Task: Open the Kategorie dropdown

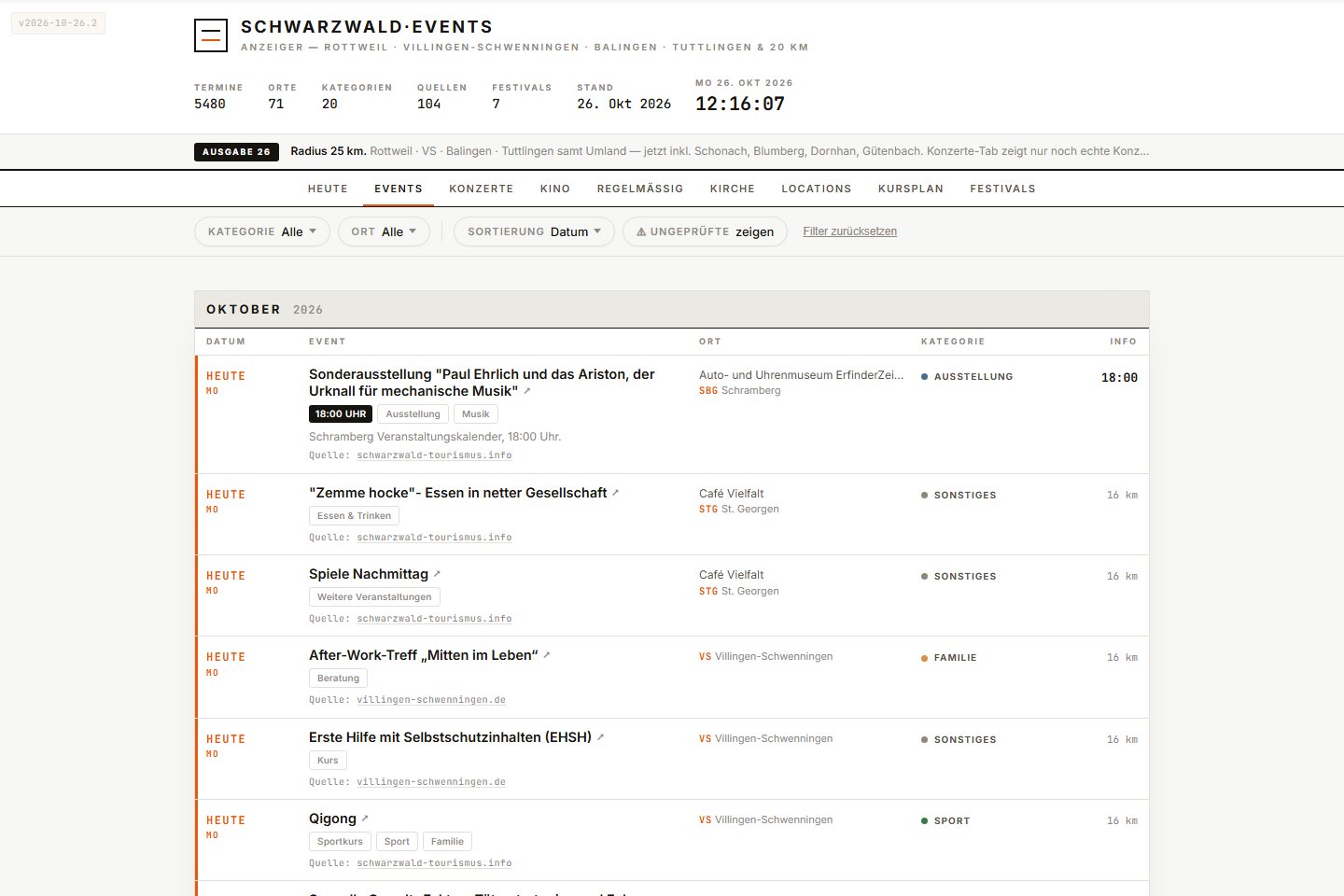Action: 262,231
